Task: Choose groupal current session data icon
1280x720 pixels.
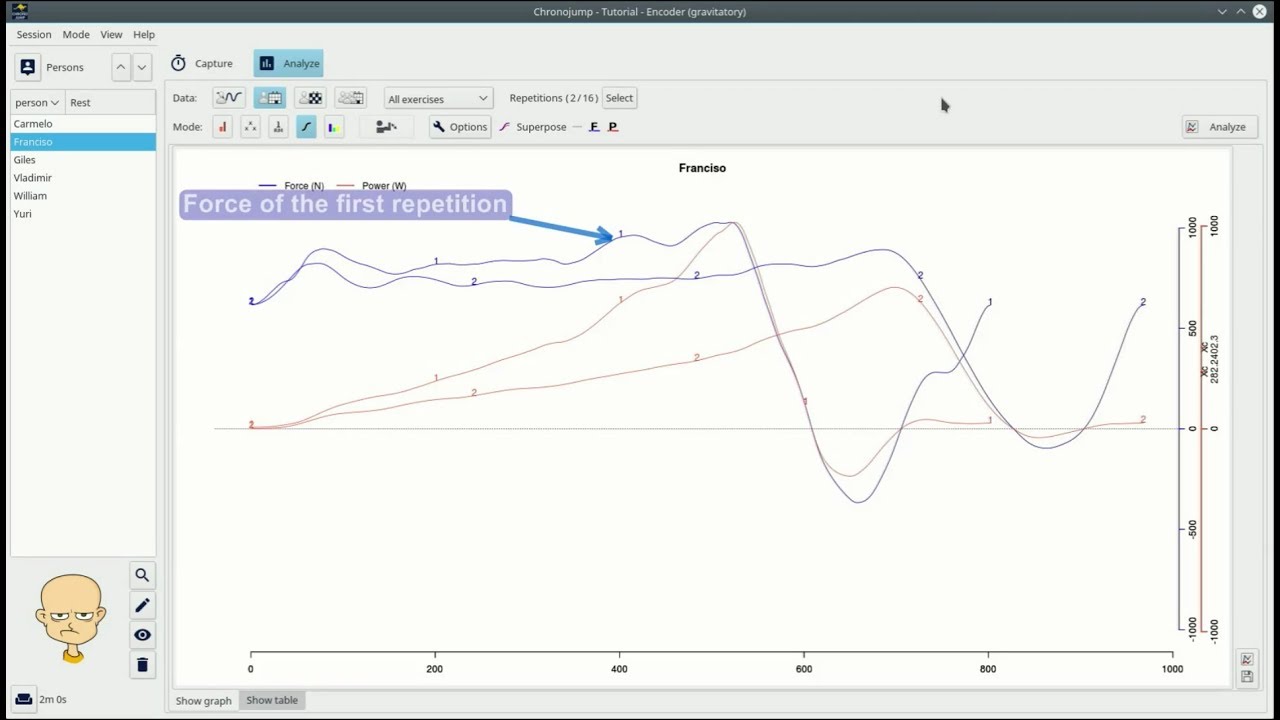Action: tap(350, 98)
